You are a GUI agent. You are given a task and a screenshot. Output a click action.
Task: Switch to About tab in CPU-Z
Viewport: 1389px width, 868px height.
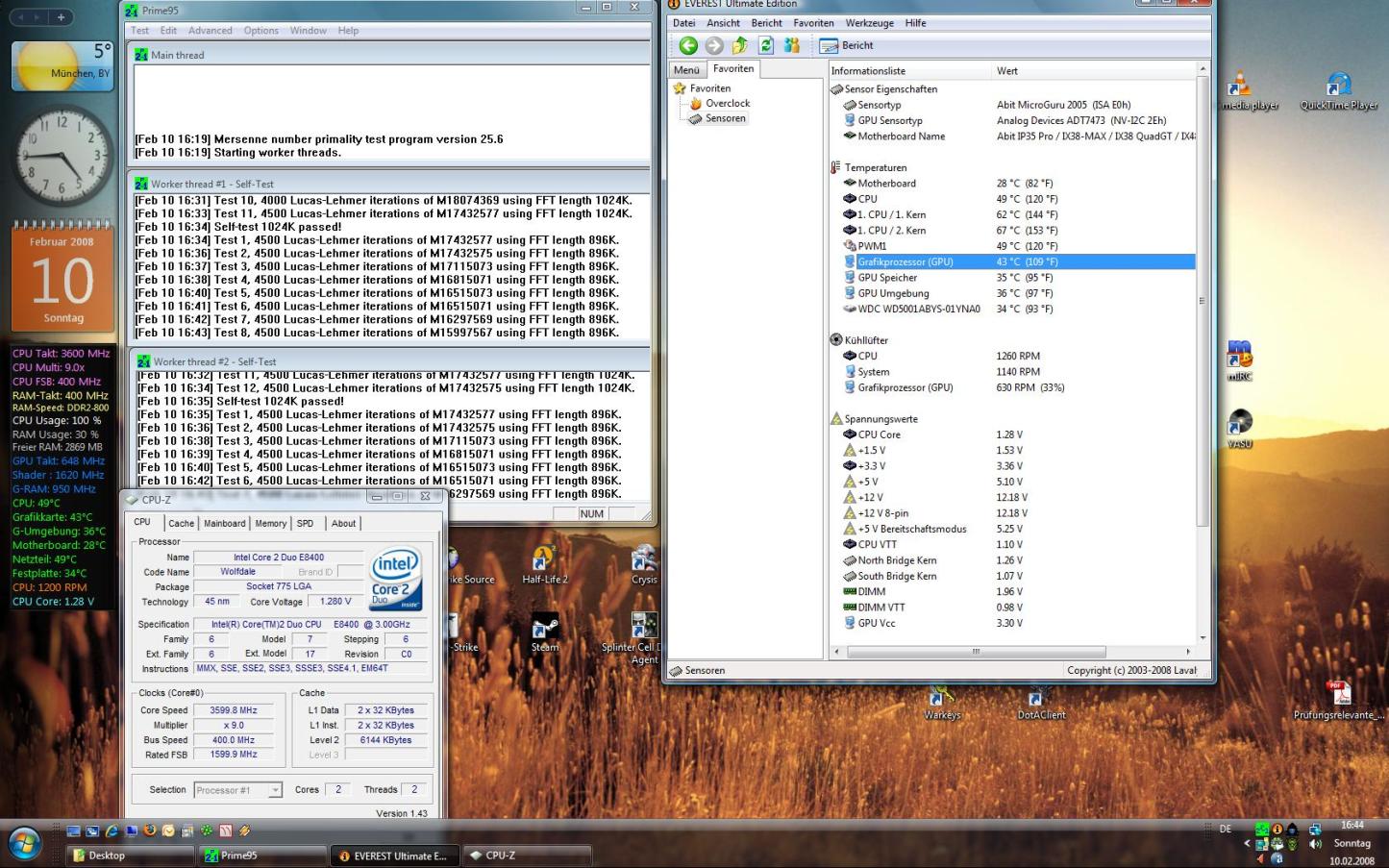(x=343, y=523)
